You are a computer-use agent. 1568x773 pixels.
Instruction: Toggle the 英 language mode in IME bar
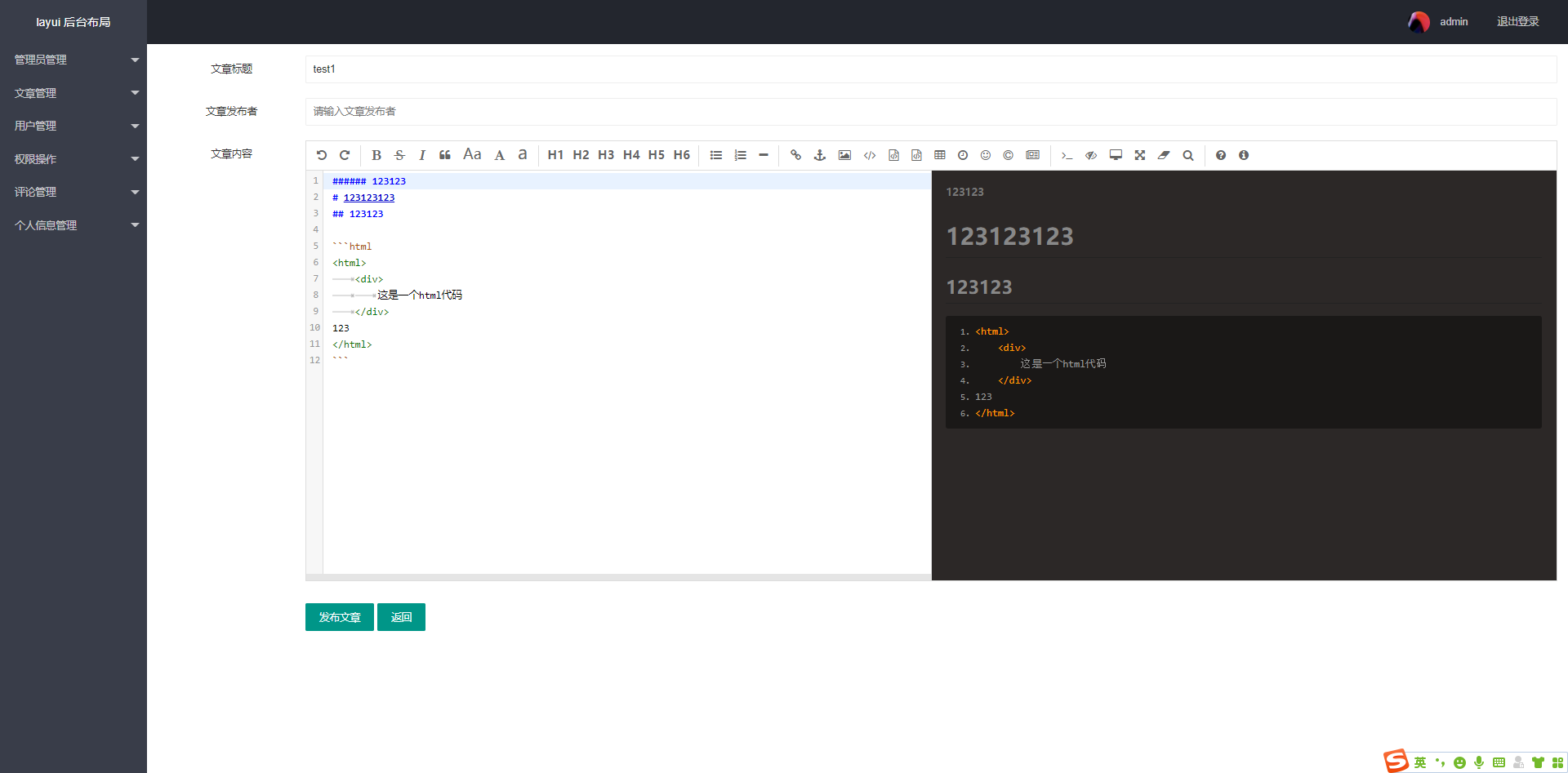(1420, 762)
